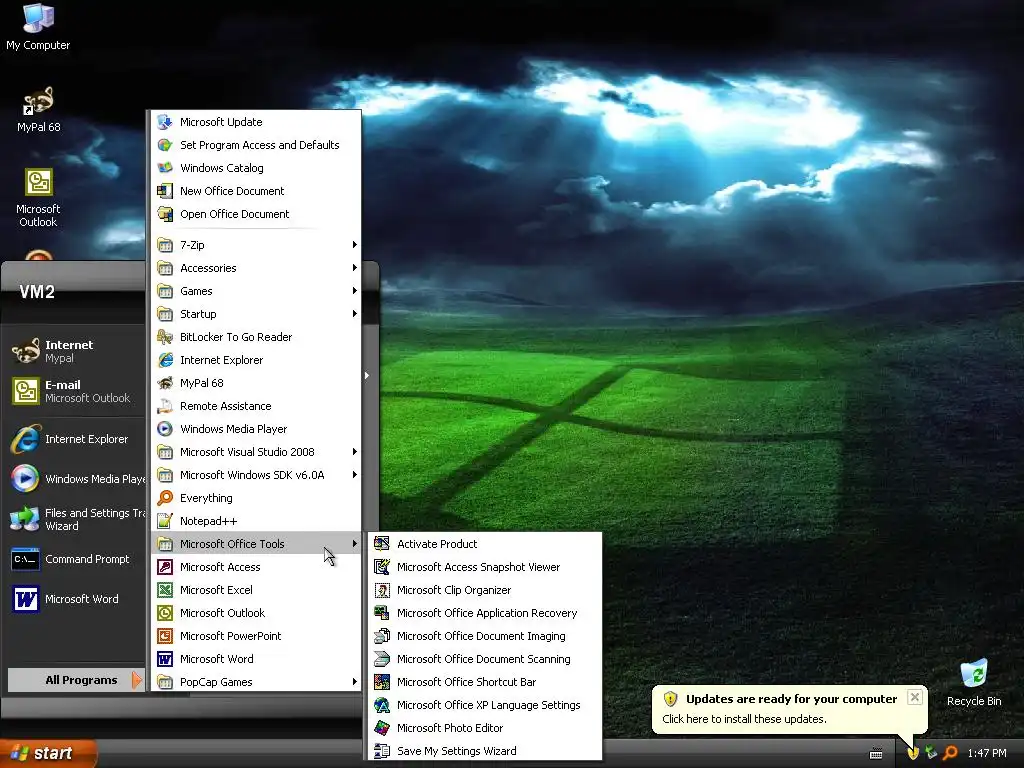
Task: Open Microsoft Photo Editor
Action: tap(485, 728)
